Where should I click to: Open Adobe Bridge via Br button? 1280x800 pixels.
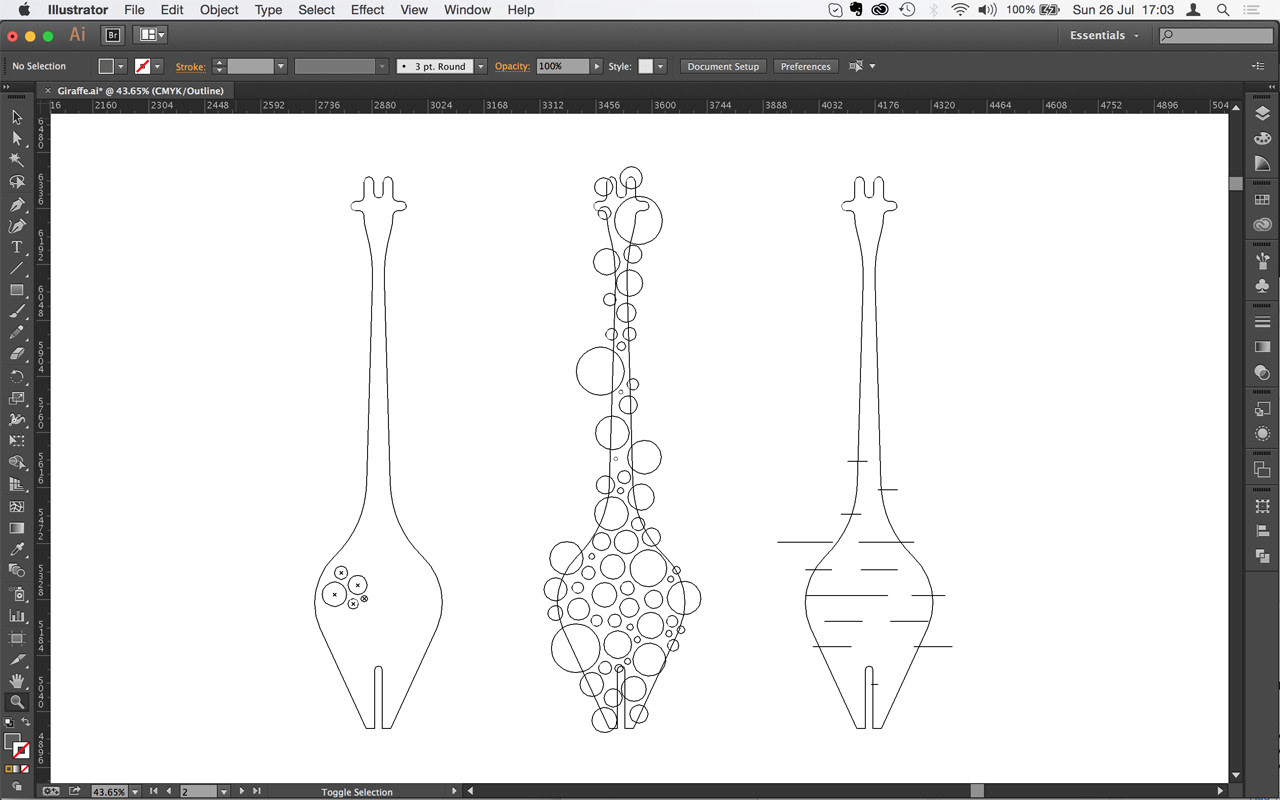[x=113, y=35]
